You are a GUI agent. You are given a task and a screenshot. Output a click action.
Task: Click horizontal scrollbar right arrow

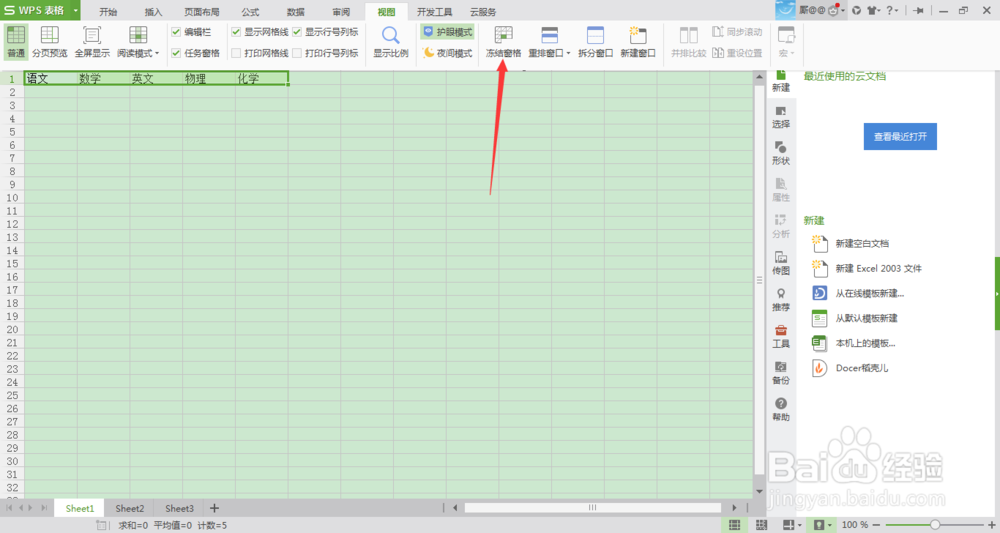[734, 508]
